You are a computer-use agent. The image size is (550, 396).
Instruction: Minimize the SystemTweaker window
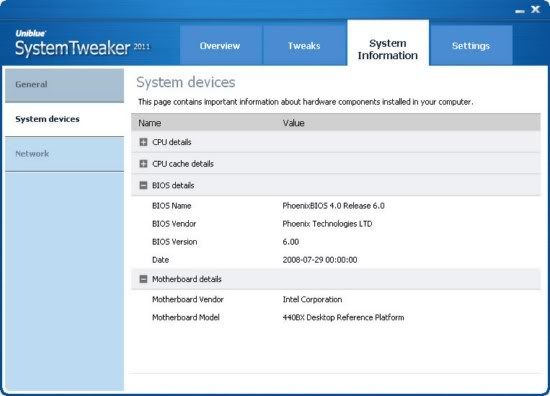pos(520,11)
